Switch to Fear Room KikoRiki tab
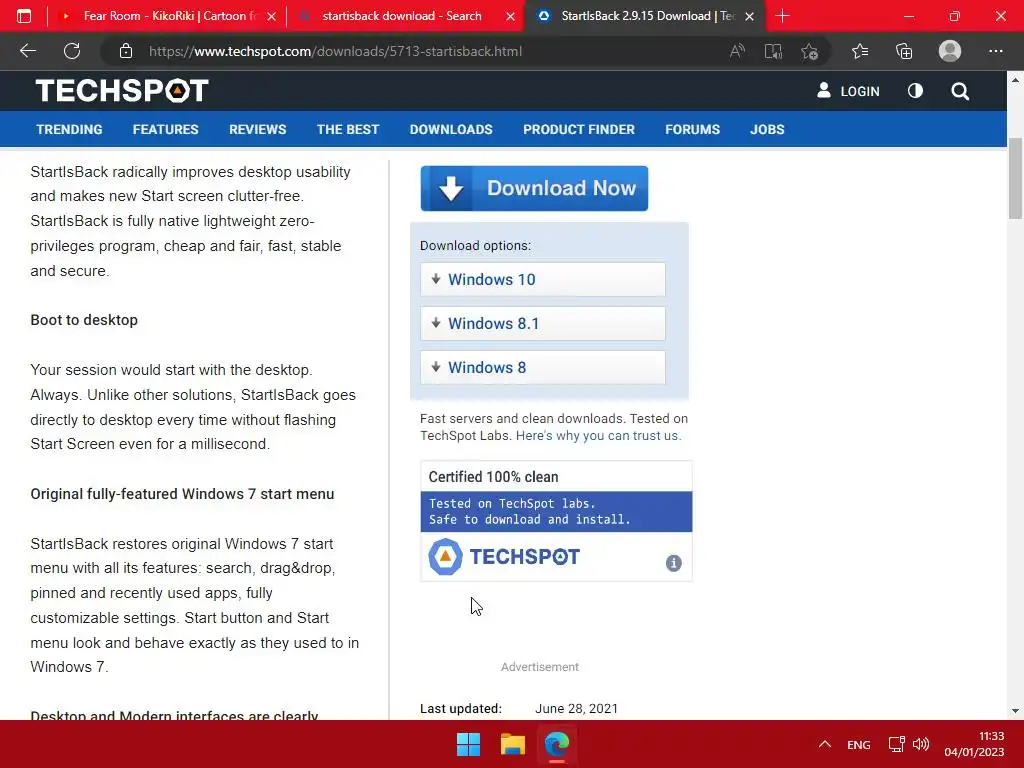 [x=167, y=16]
